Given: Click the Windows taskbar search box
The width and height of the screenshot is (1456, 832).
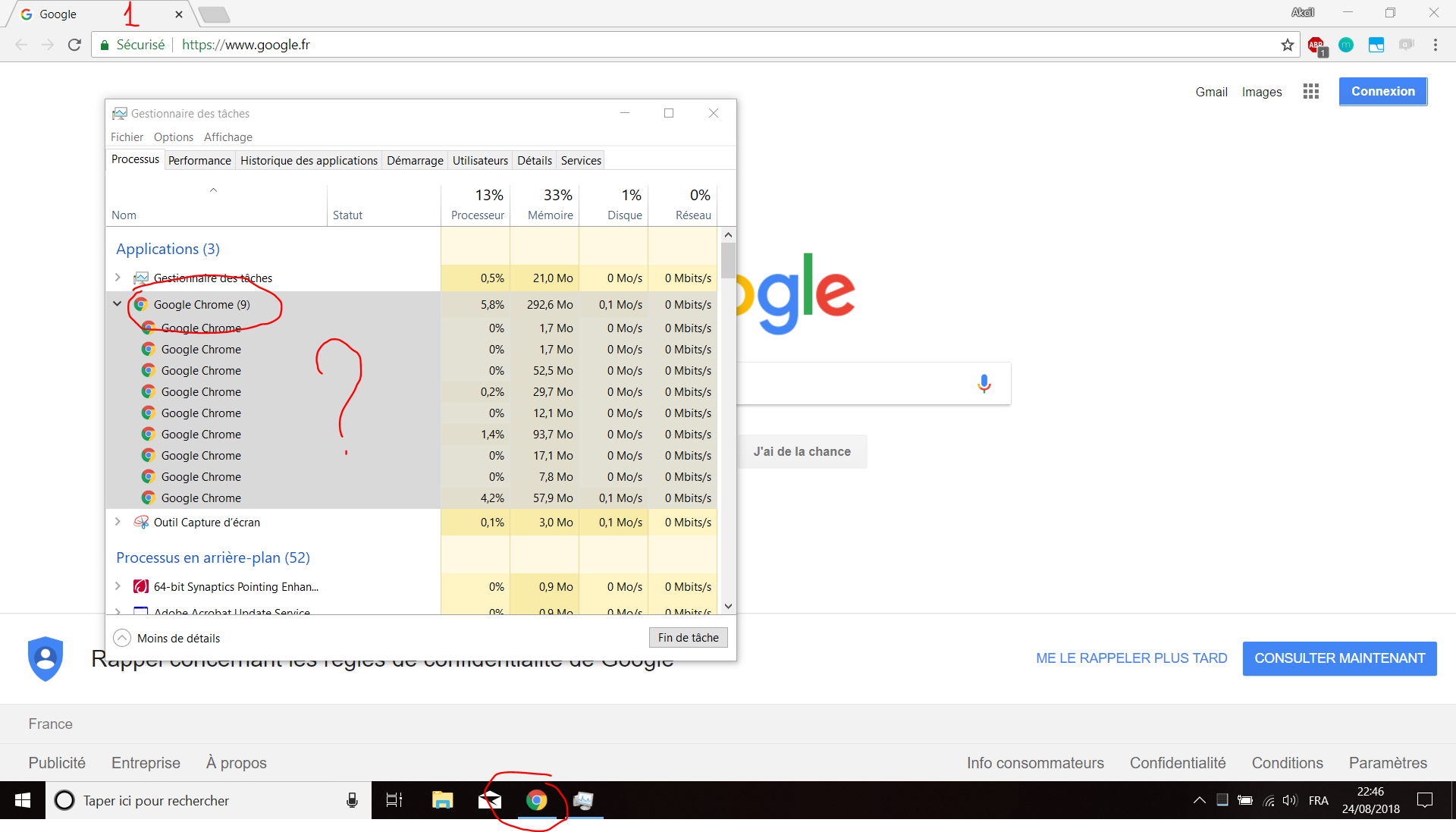Looking at the screenshot, I should (209, 800).
